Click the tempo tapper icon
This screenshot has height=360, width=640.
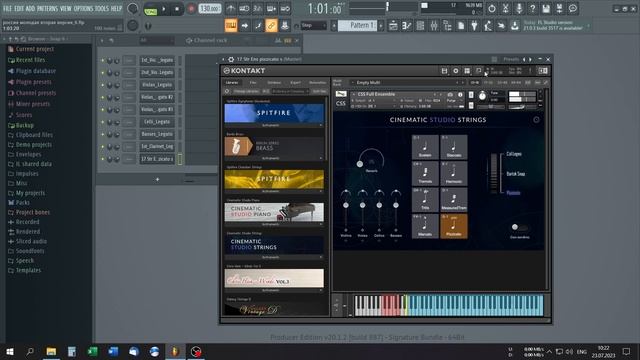coord(488,26)
